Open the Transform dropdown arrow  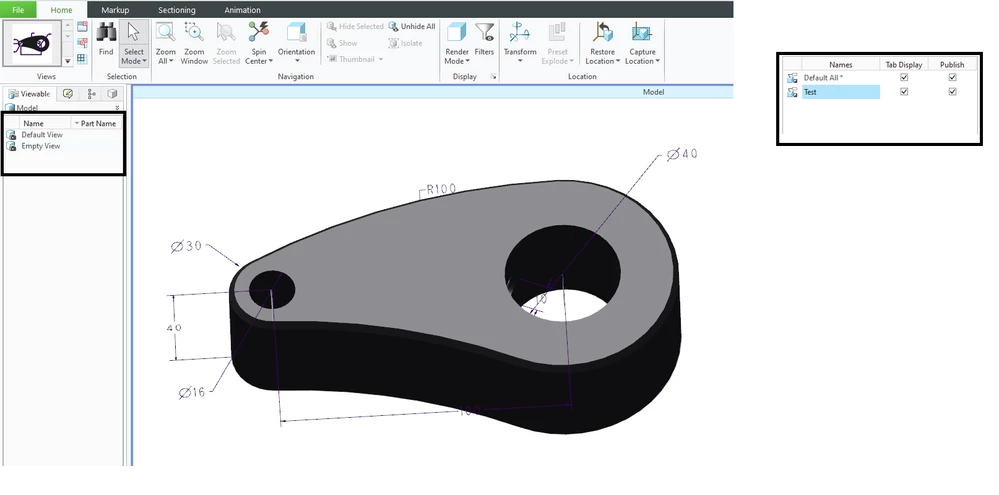[520, 61]
